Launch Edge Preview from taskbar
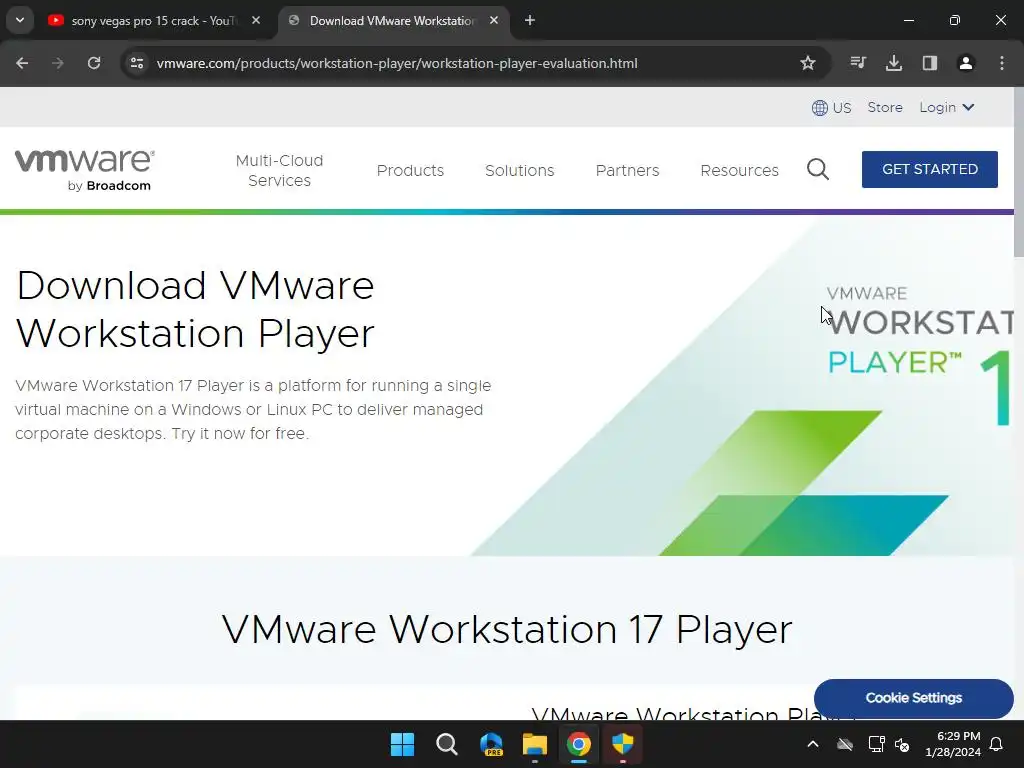Viewport: 1024px width, 768px height. (491, 744)
